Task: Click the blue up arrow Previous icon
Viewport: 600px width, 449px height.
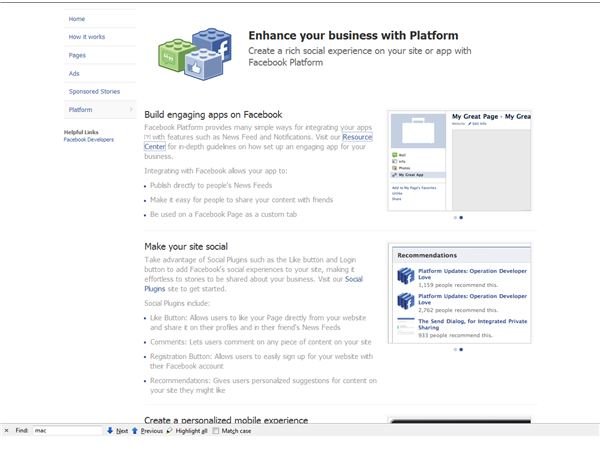Action: coord(135,431)
